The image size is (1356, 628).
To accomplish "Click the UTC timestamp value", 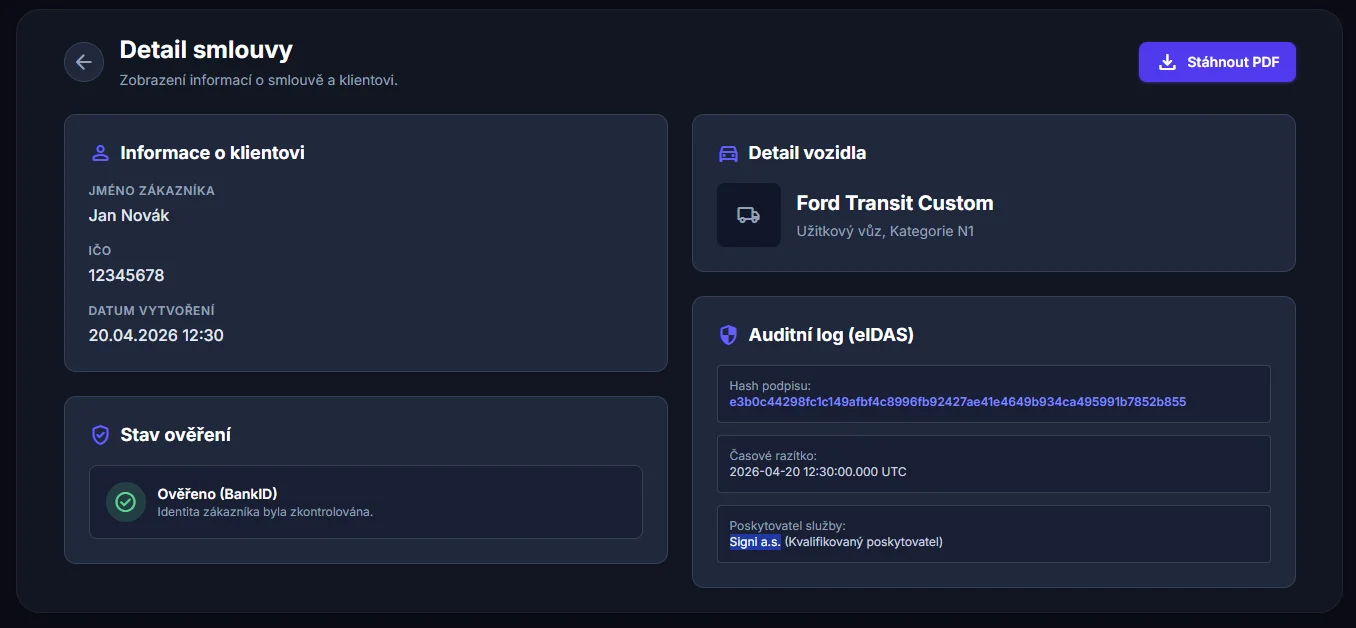I will (818, 472).
